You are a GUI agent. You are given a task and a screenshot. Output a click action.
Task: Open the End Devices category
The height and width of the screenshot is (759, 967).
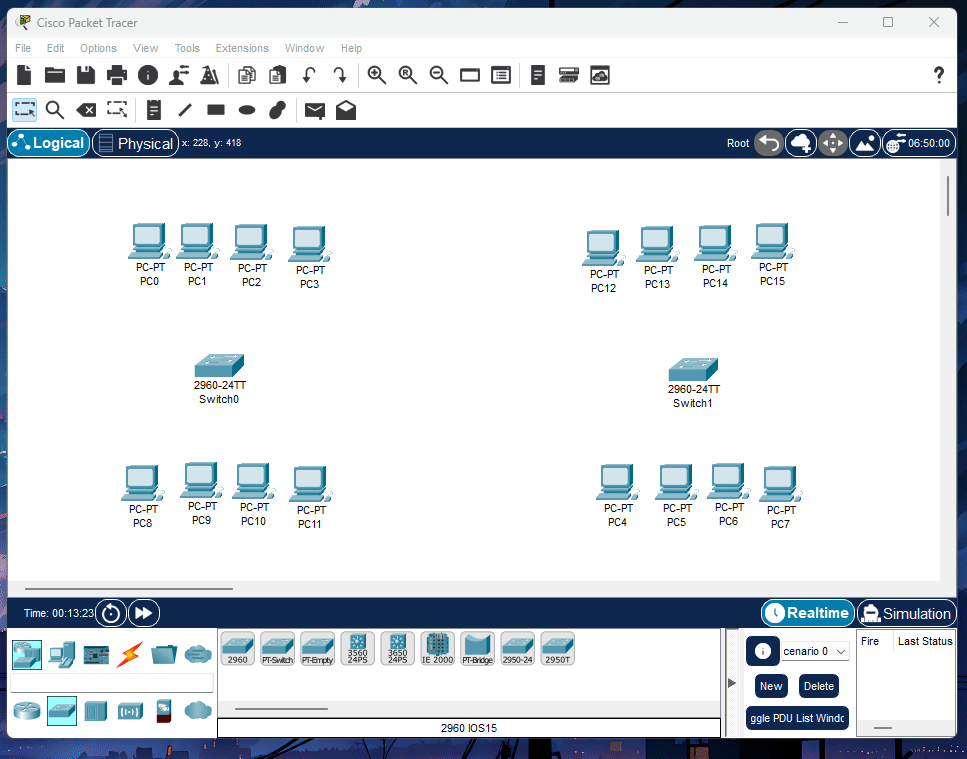62,654
